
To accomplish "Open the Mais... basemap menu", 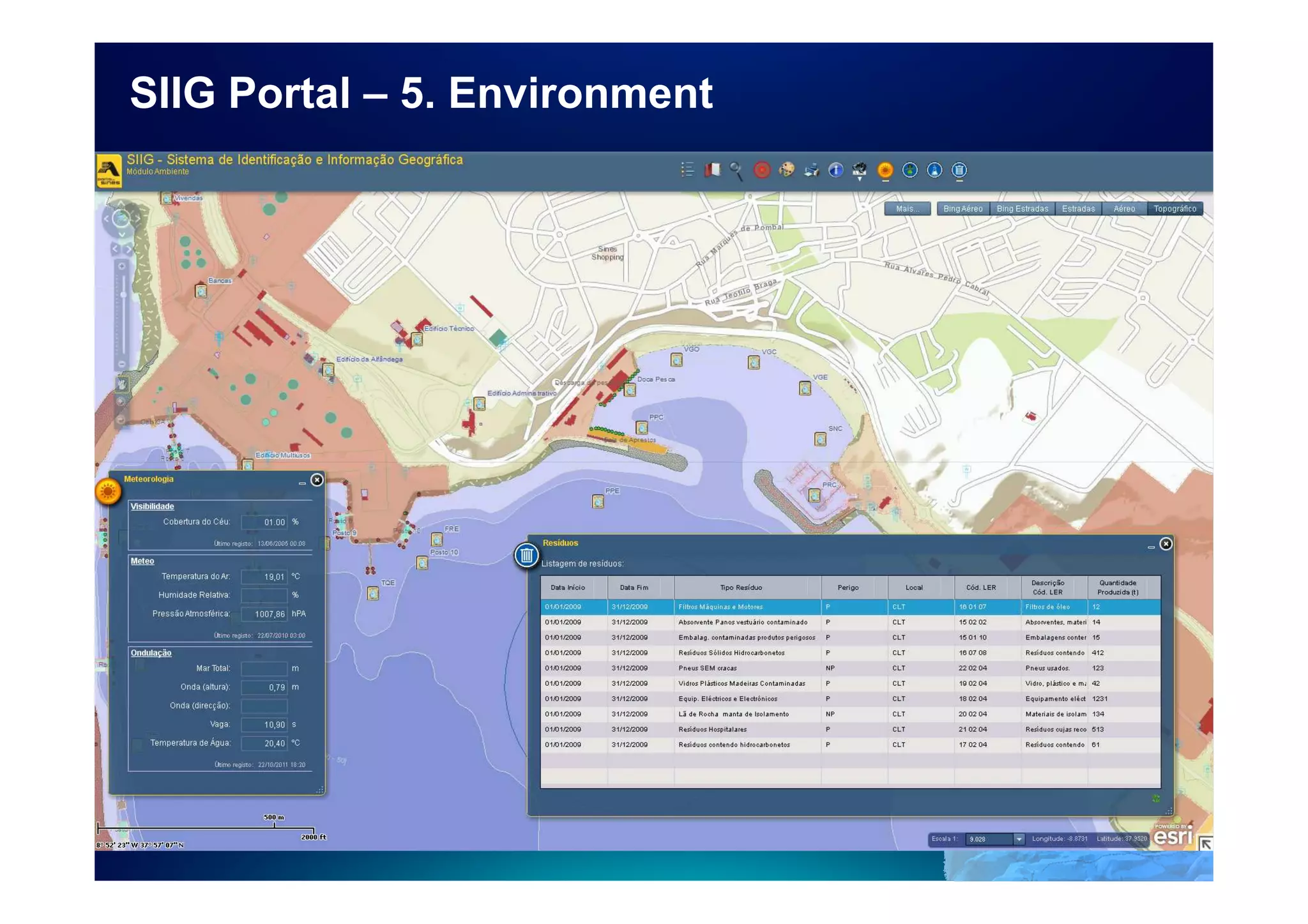I will point(907,209).
